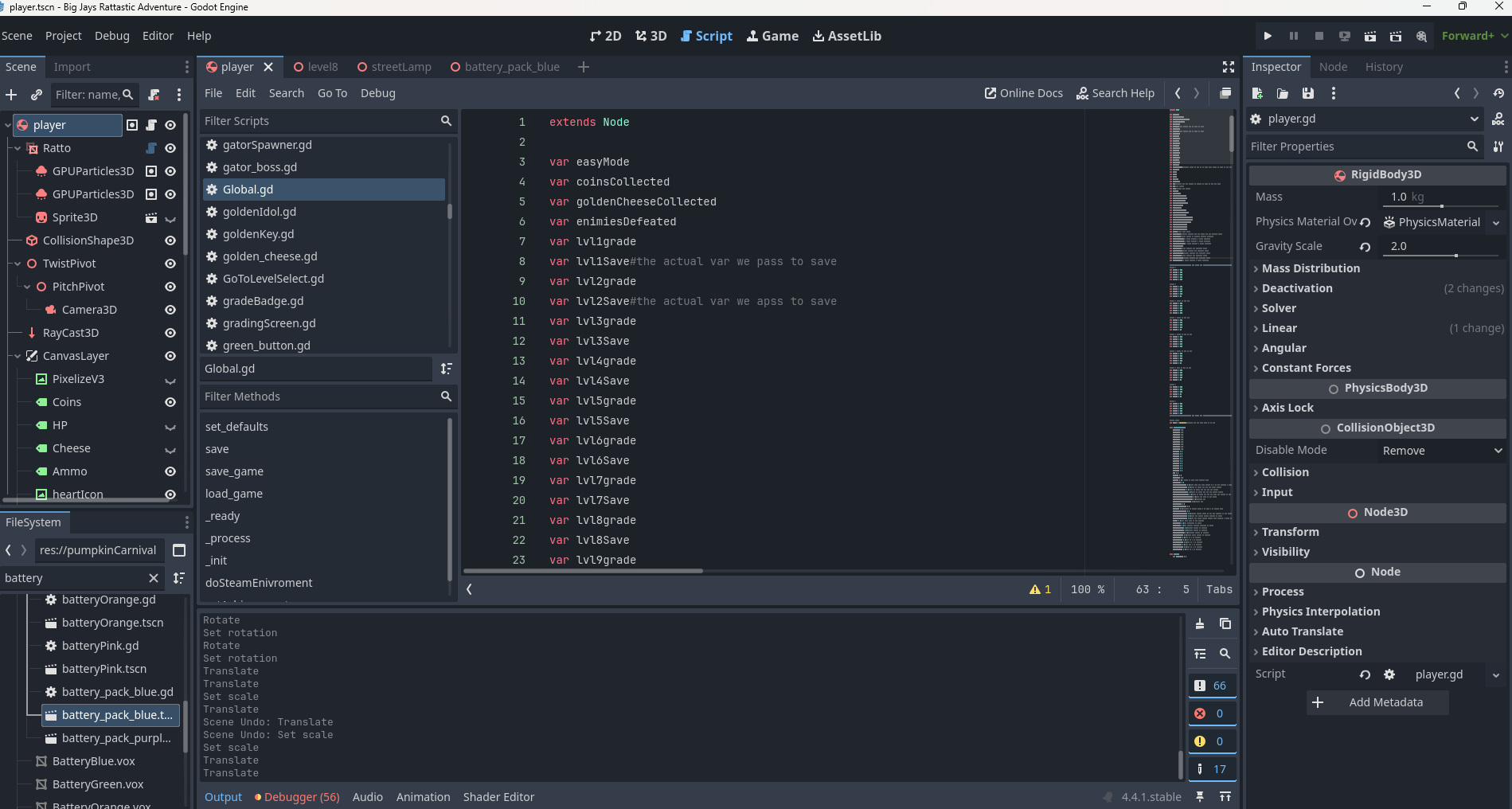Open the script attached to the Ratto node
Screen dimensions: 1512x809
click(151, 148)
